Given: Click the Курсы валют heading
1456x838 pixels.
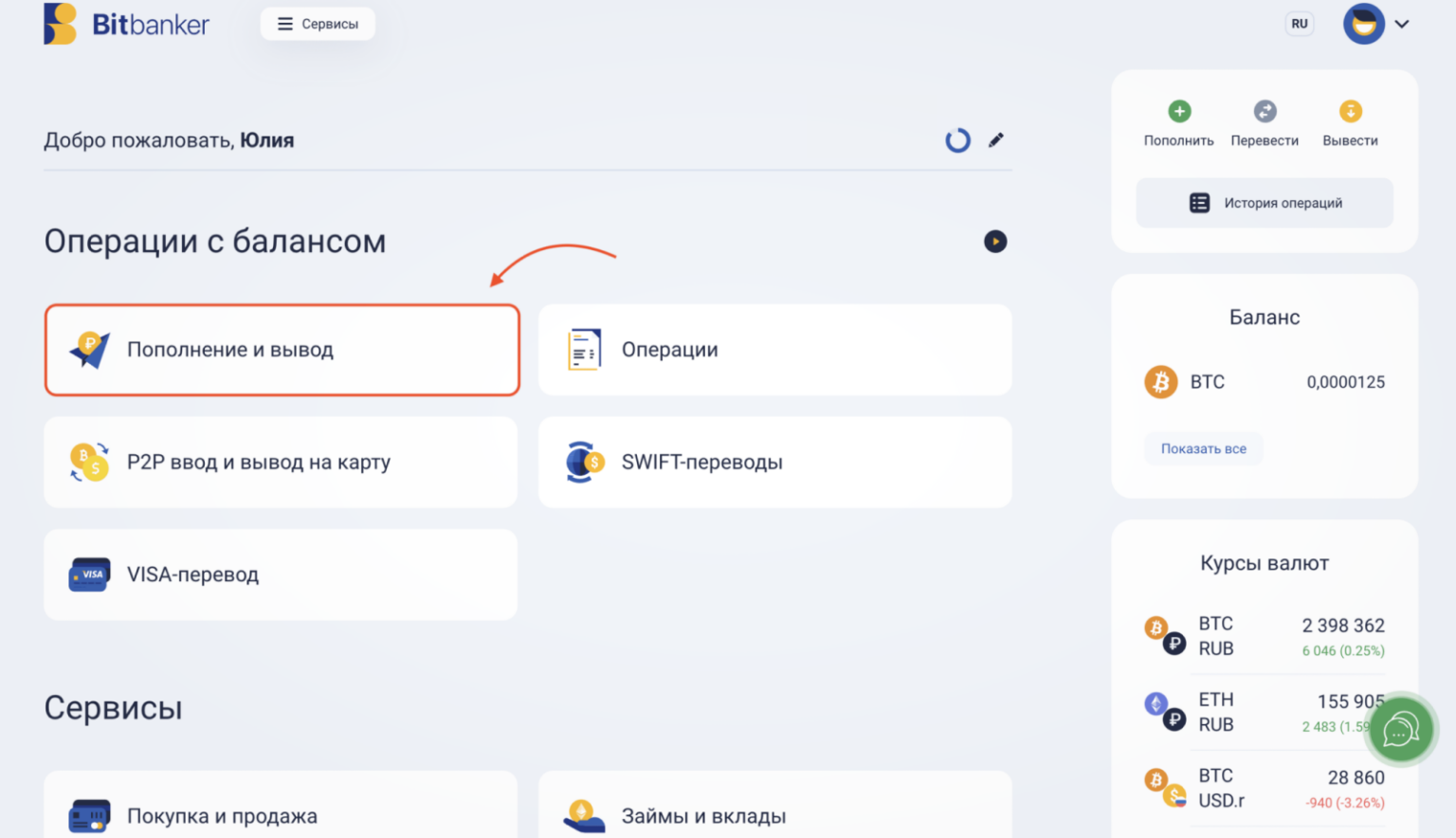Looking at the screenshot, I should click(x=1265, y=563).
